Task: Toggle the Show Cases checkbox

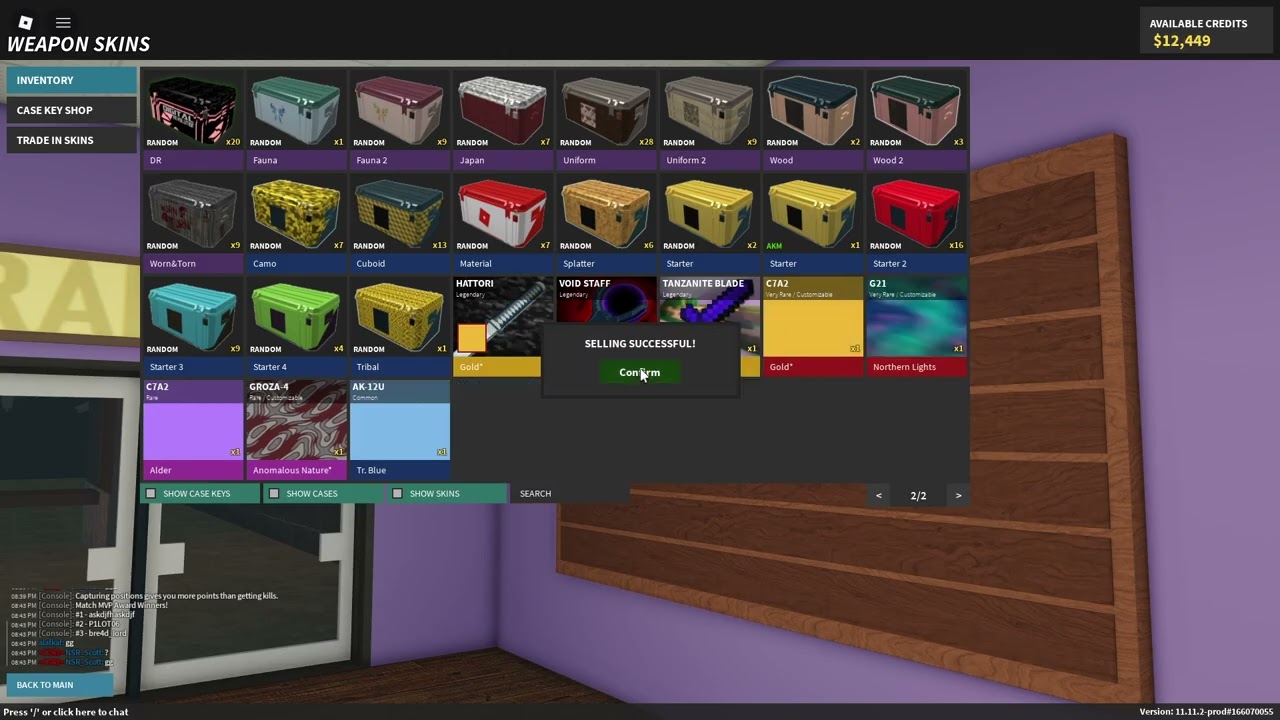Action: pos(274,493)
